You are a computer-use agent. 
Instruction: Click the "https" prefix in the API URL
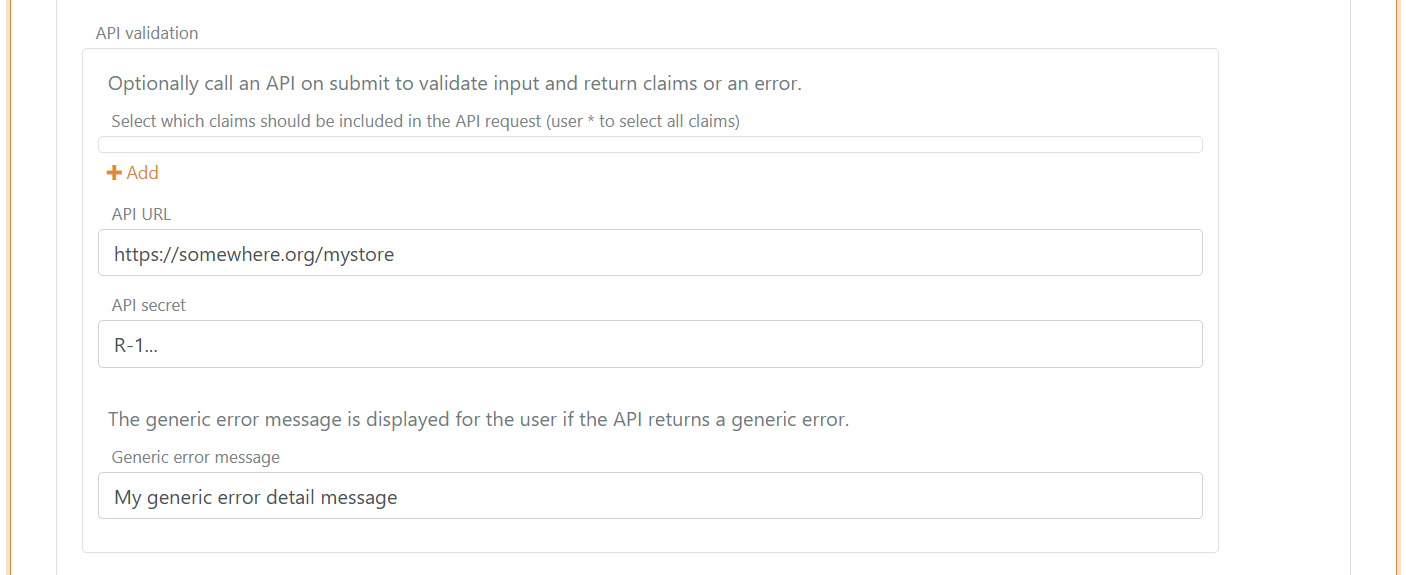[134, 255]
